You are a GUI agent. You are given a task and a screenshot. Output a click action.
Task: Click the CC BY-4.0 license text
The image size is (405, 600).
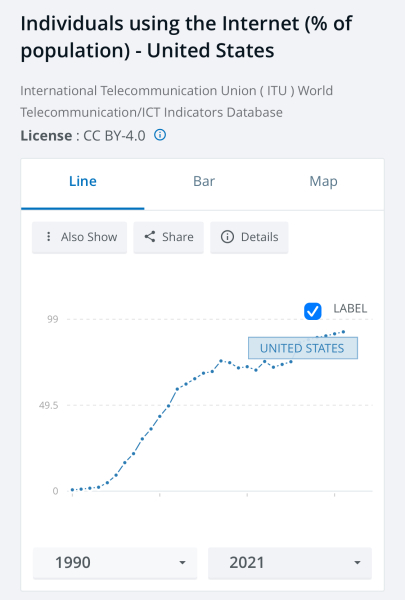[x=114, y=135]
